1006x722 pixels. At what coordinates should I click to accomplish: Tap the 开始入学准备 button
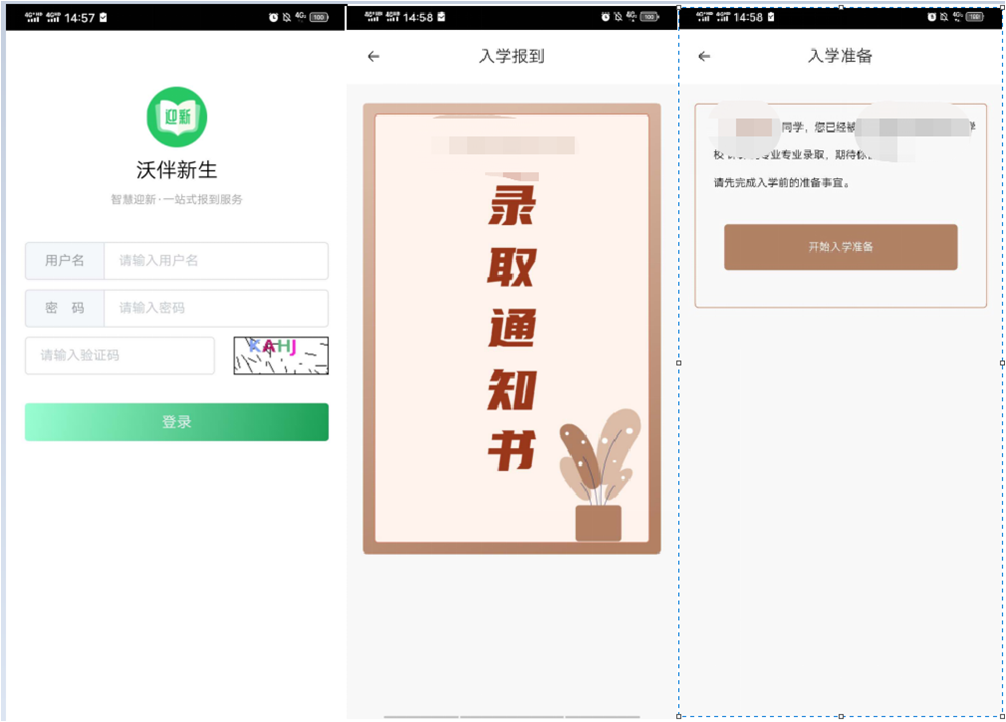coord(840,247)
